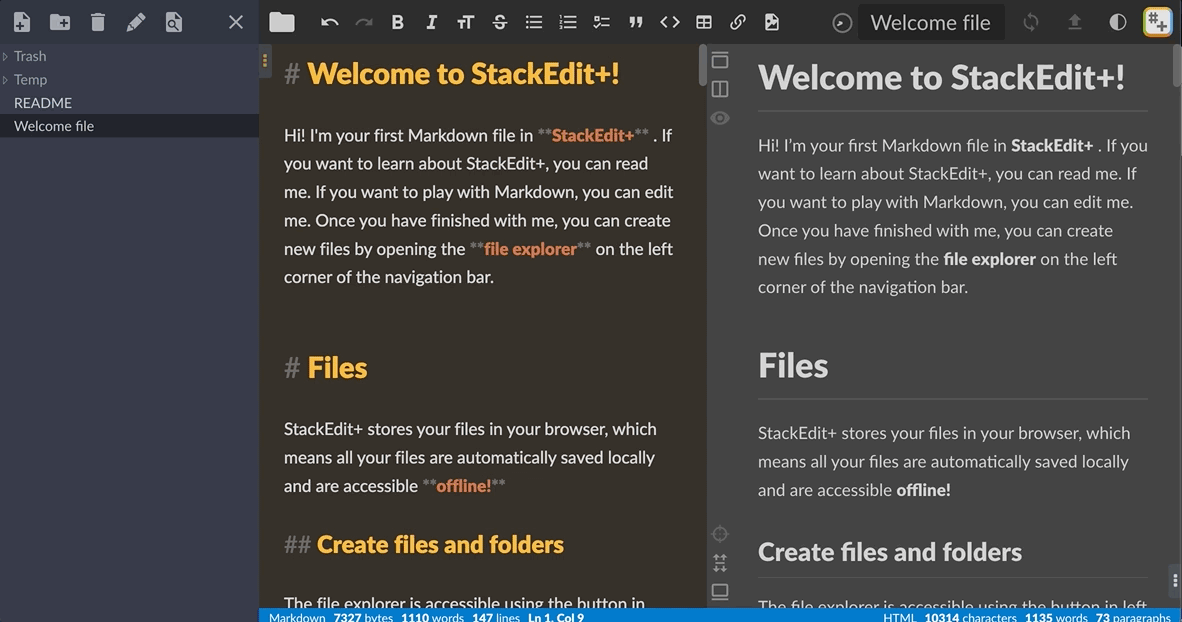
Task: Click the circular icon beside file title
Action: pos(842,23)
